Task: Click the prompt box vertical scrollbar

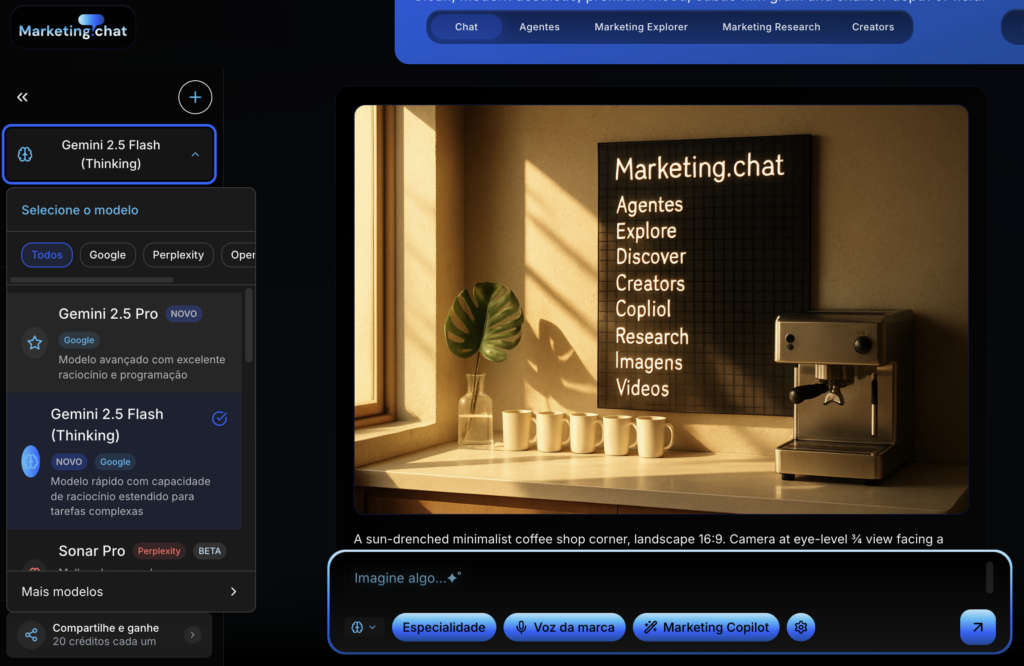Action: pyautogui.click(x=989, y=577)
